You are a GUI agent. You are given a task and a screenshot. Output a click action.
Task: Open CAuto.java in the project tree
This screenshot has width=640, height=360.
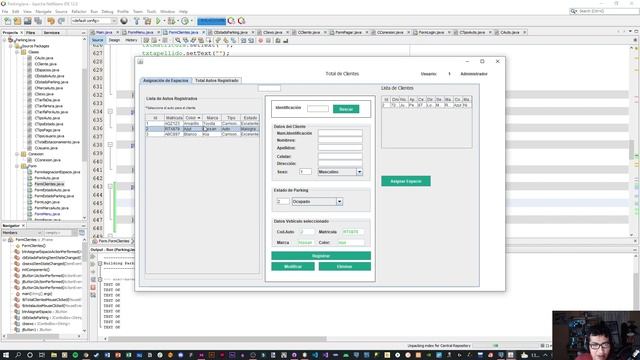44,58
